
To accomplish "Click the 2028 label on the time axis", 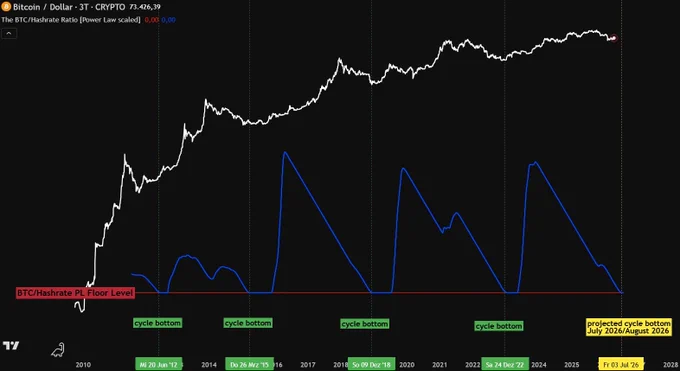I will (671, 365).
